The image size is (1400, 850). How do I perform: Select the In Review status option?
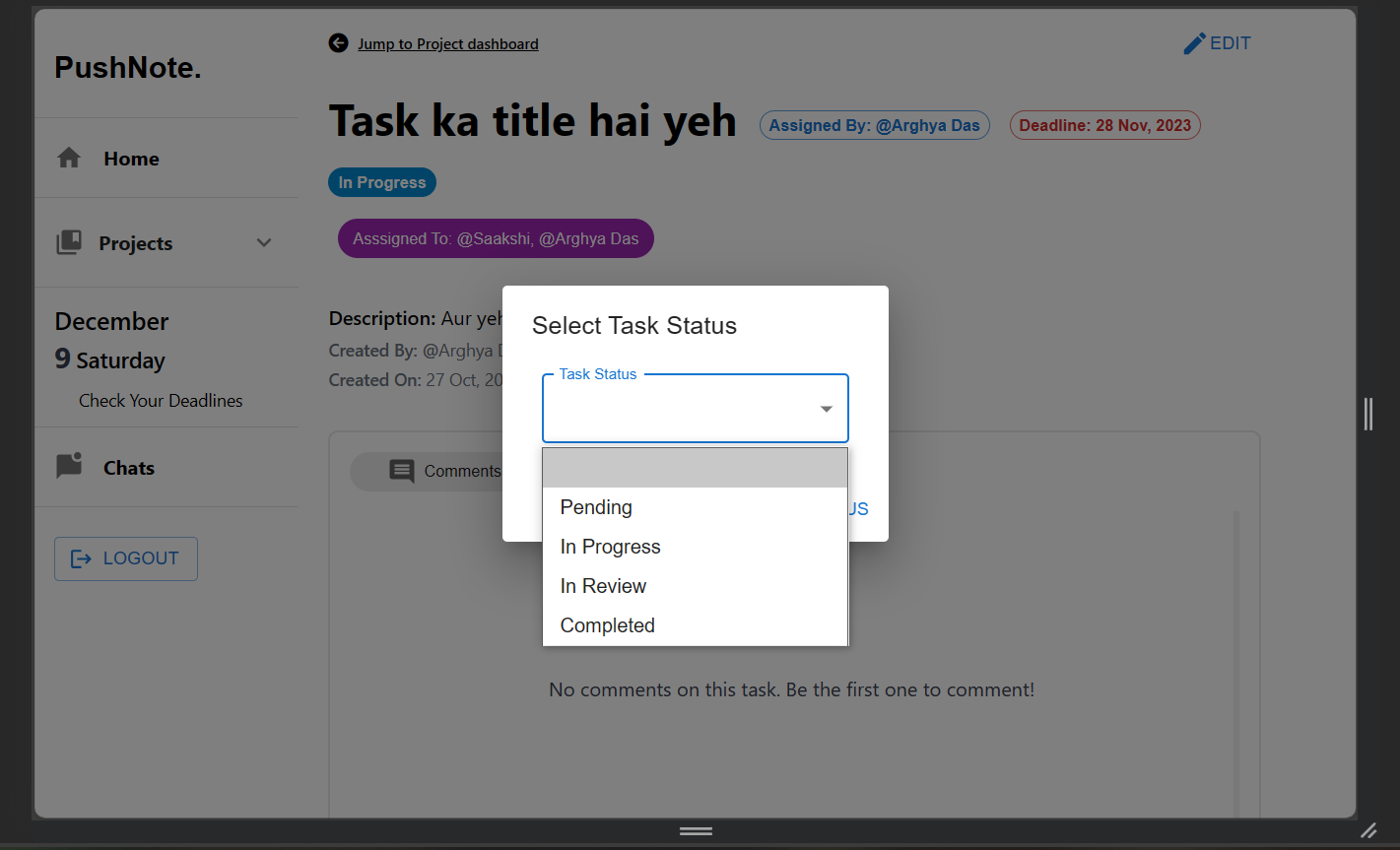(x=603, y=585)
